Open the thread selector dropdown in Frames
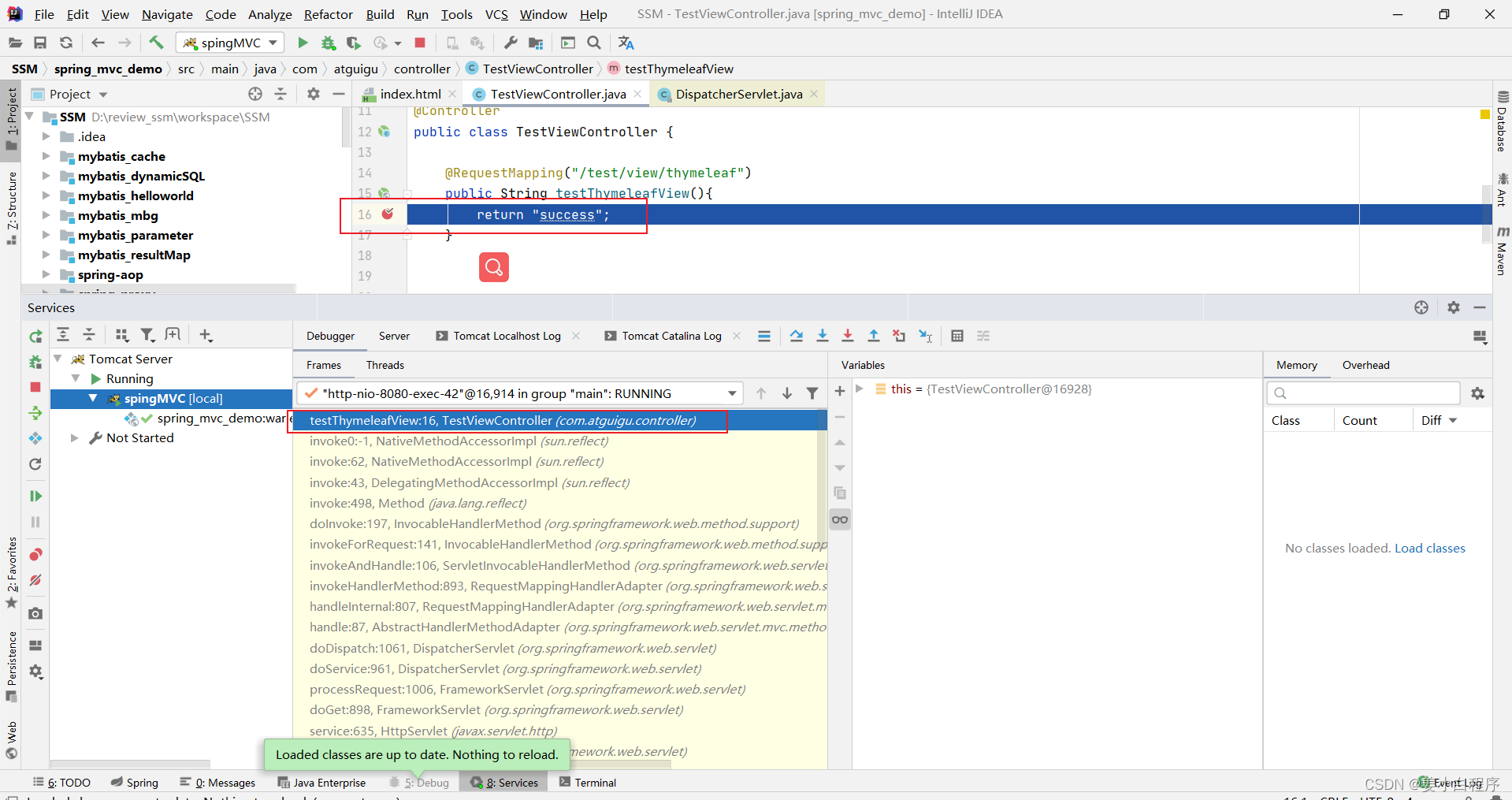This screenshot has width=1512, height=800. point(732,393)
